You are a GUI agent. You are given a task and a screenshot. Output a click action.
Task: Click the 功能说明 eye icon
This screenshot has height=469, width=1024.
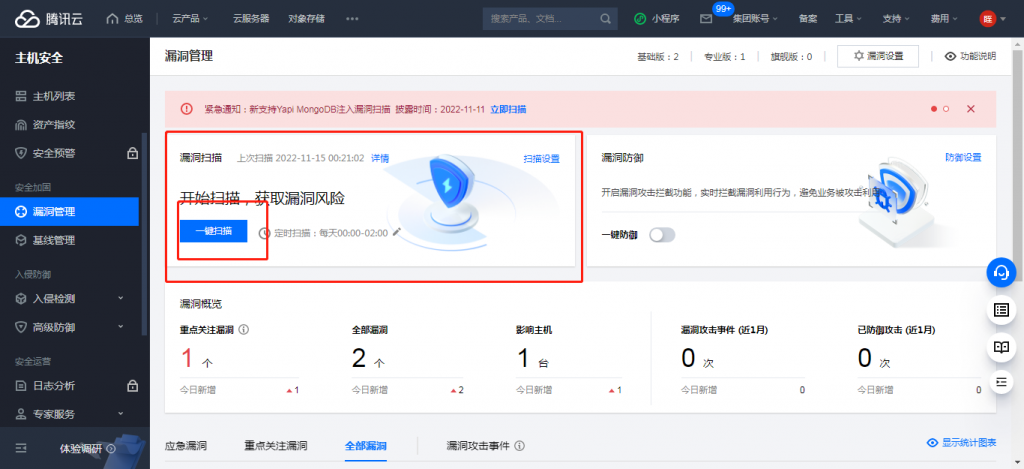click(x=951, y=56)
